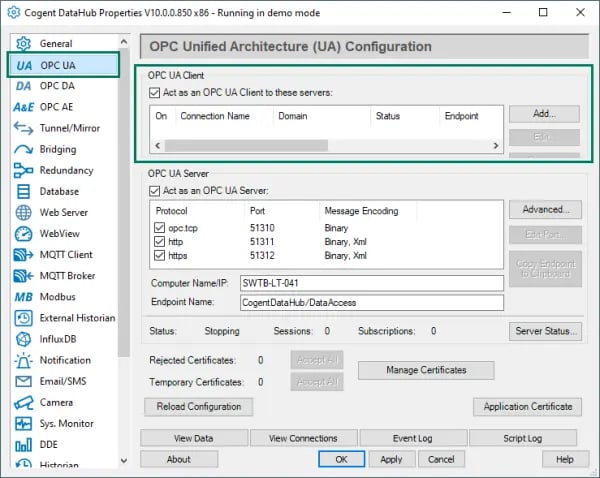Open Application Certificate
This screenshot has height=478, width=600.
pyautogui.click(x=528, y=406)
